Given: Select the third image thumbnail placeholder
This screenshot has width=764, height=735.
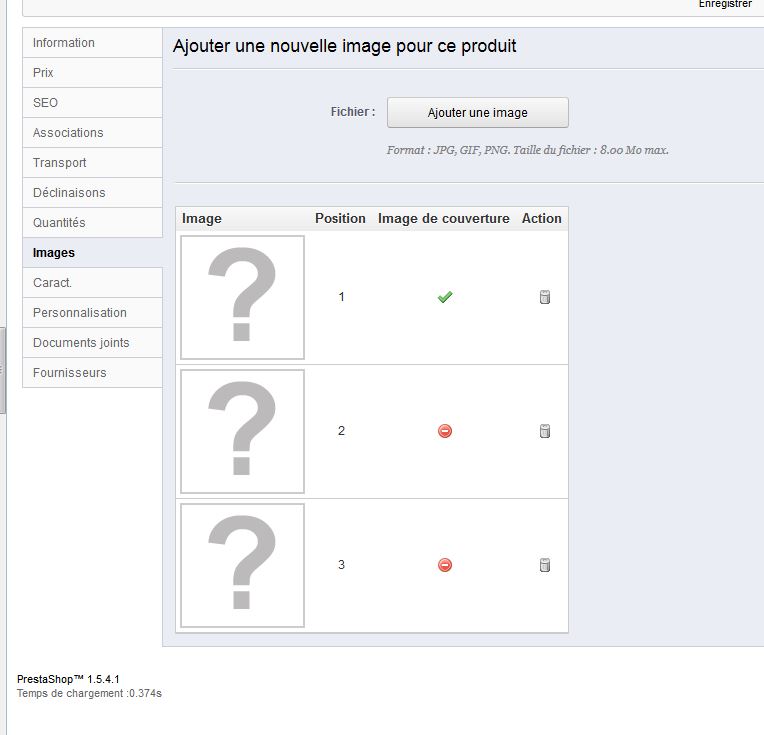Looking at the screenshot, I should [x=242, y=565].
